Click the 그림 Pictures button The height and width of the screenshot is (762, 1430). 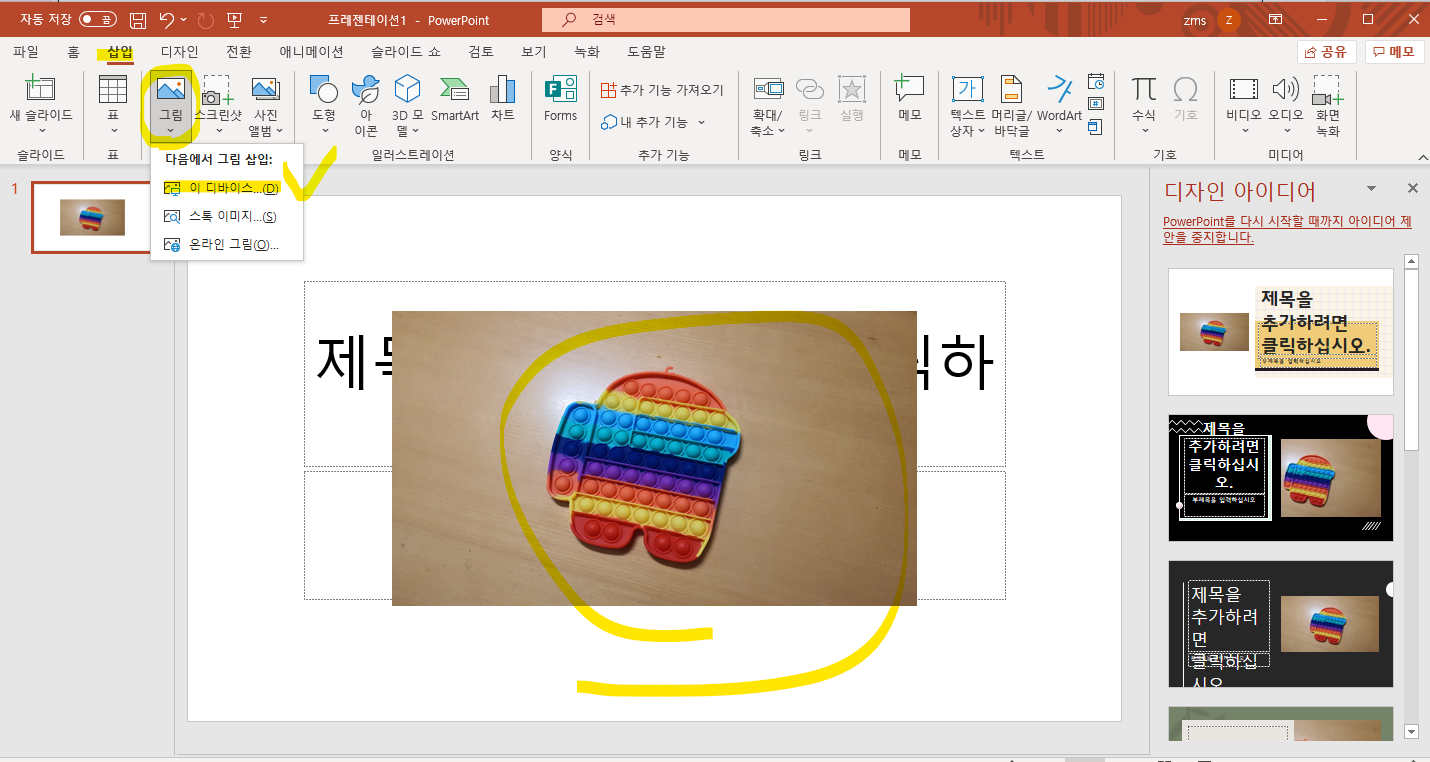[x=171, y=105]
